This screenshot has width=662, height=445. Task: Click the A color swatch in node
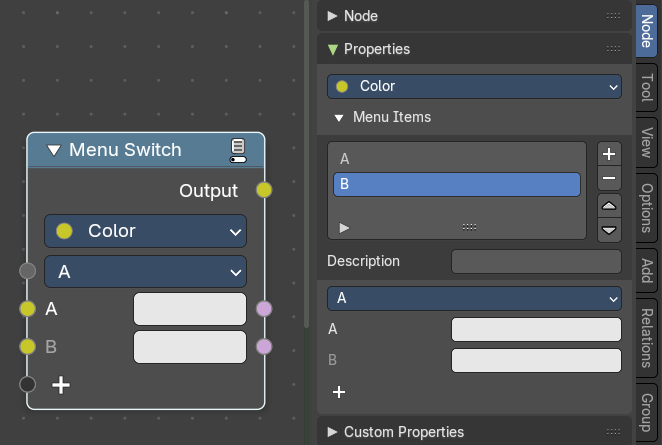pyautogui.click(x=190, y=309)
